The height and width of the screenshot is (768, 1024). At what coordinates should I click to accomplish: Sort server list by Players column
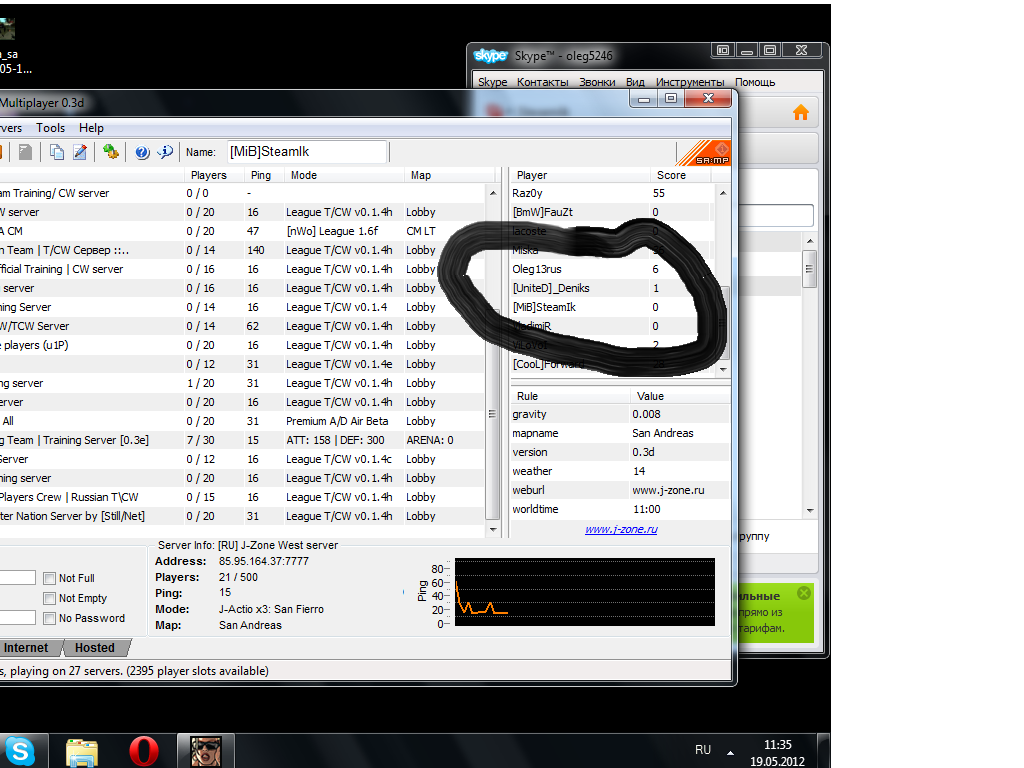pos(213,175)
